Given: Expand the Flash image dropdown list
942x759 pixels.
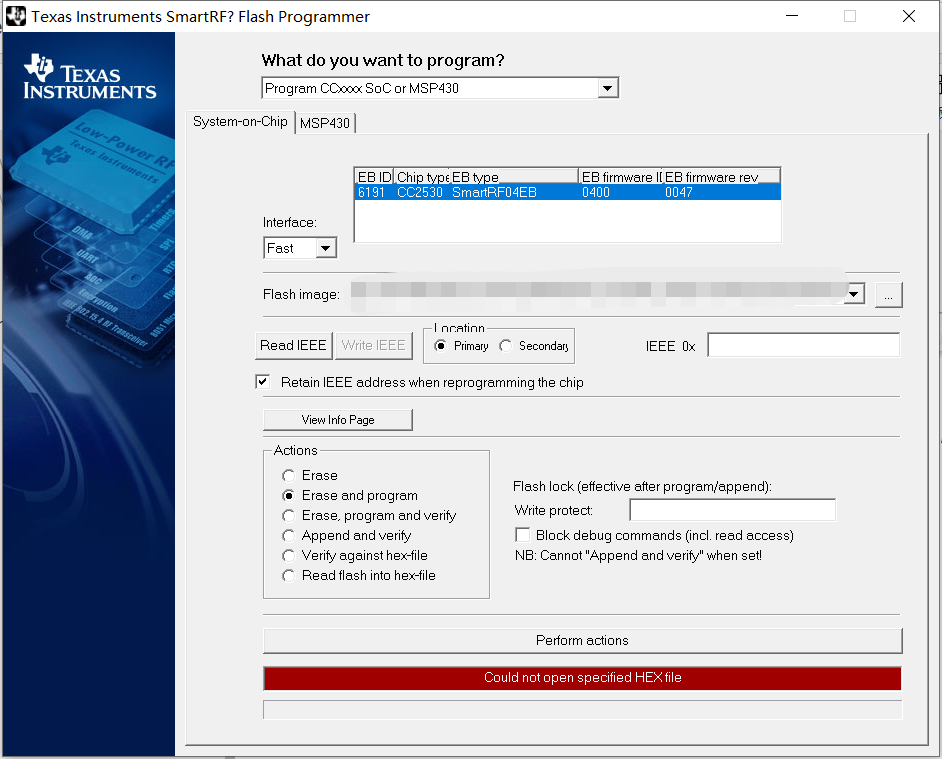Looking at the screenshot, I should (854, 293).
